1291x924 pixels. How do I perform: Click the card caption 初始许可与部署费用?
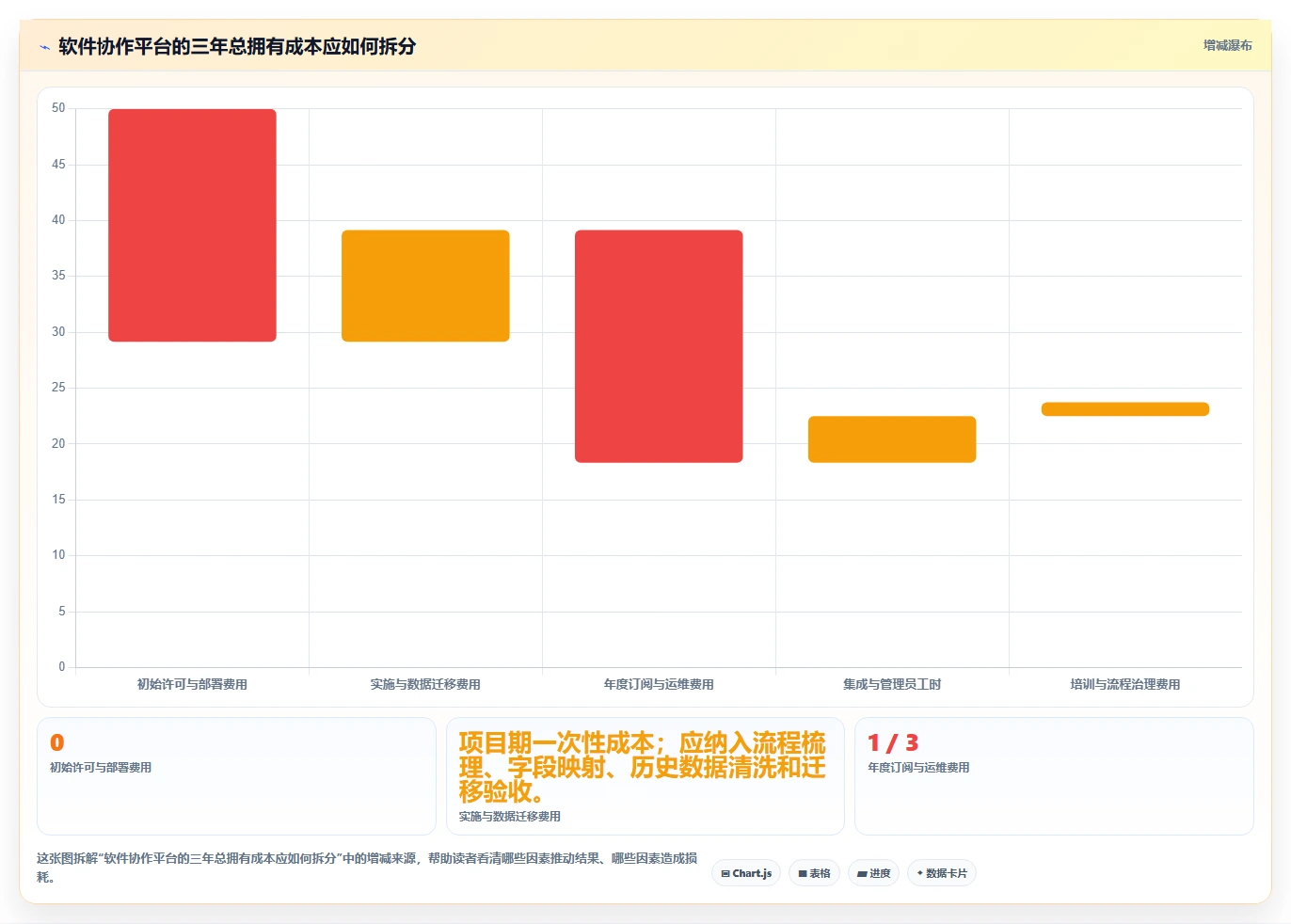coord(101,768)
